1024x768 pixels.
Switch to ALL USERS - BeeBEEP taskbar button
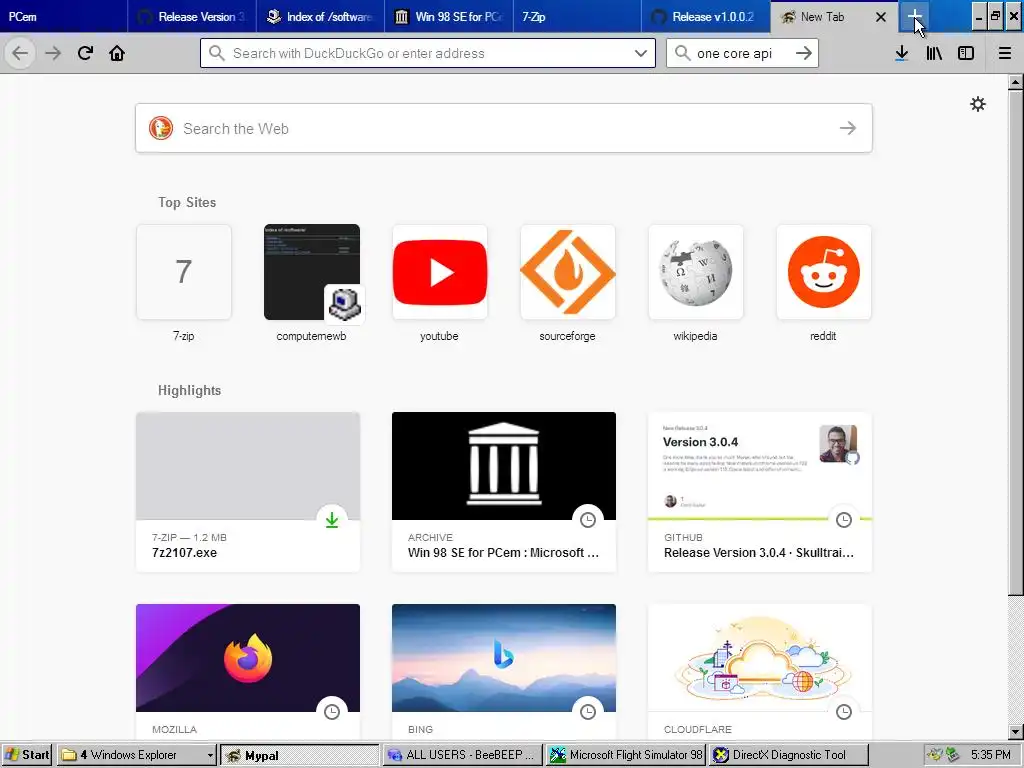click(463, 755)
